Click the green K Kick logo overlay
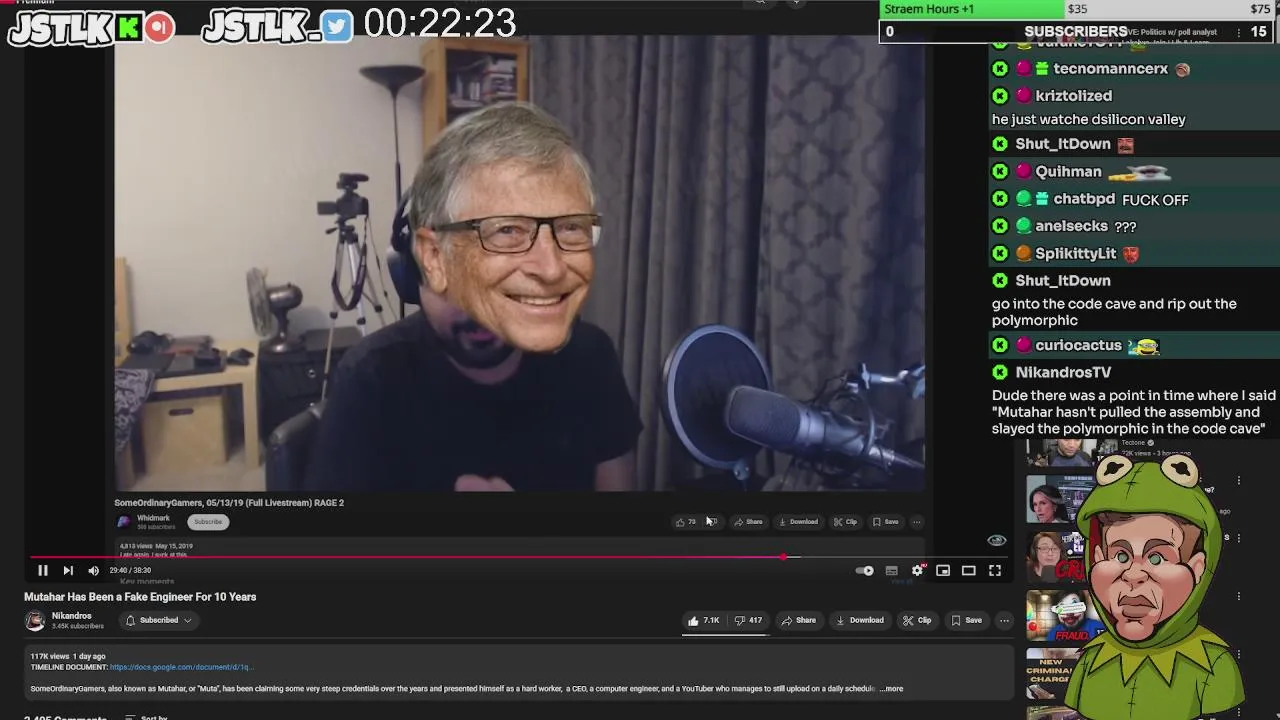1280x720 pixels. click(x=129, y=27)
